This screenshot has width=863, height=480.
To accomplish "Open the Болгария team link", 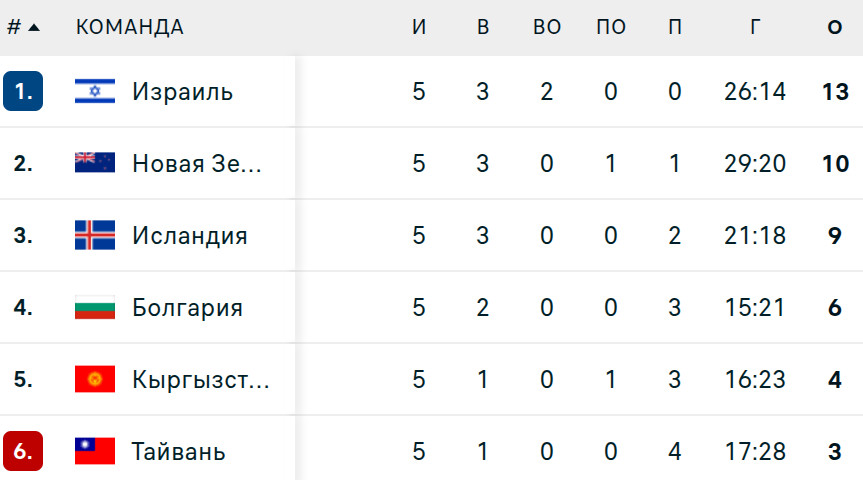I will tap(187, 308).
